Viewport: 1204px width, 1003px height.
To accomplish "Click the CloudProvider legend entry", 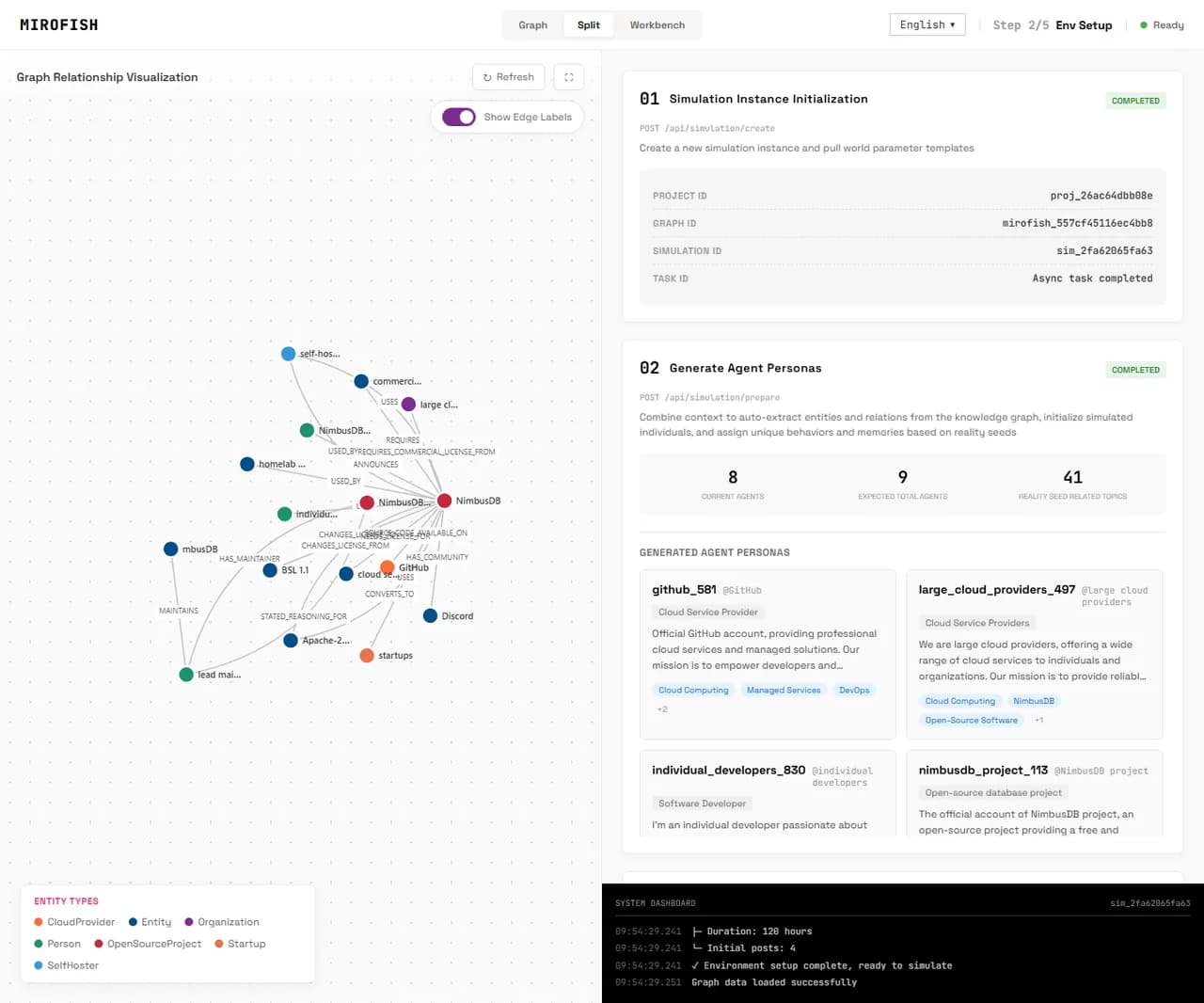I will (74, 922).
